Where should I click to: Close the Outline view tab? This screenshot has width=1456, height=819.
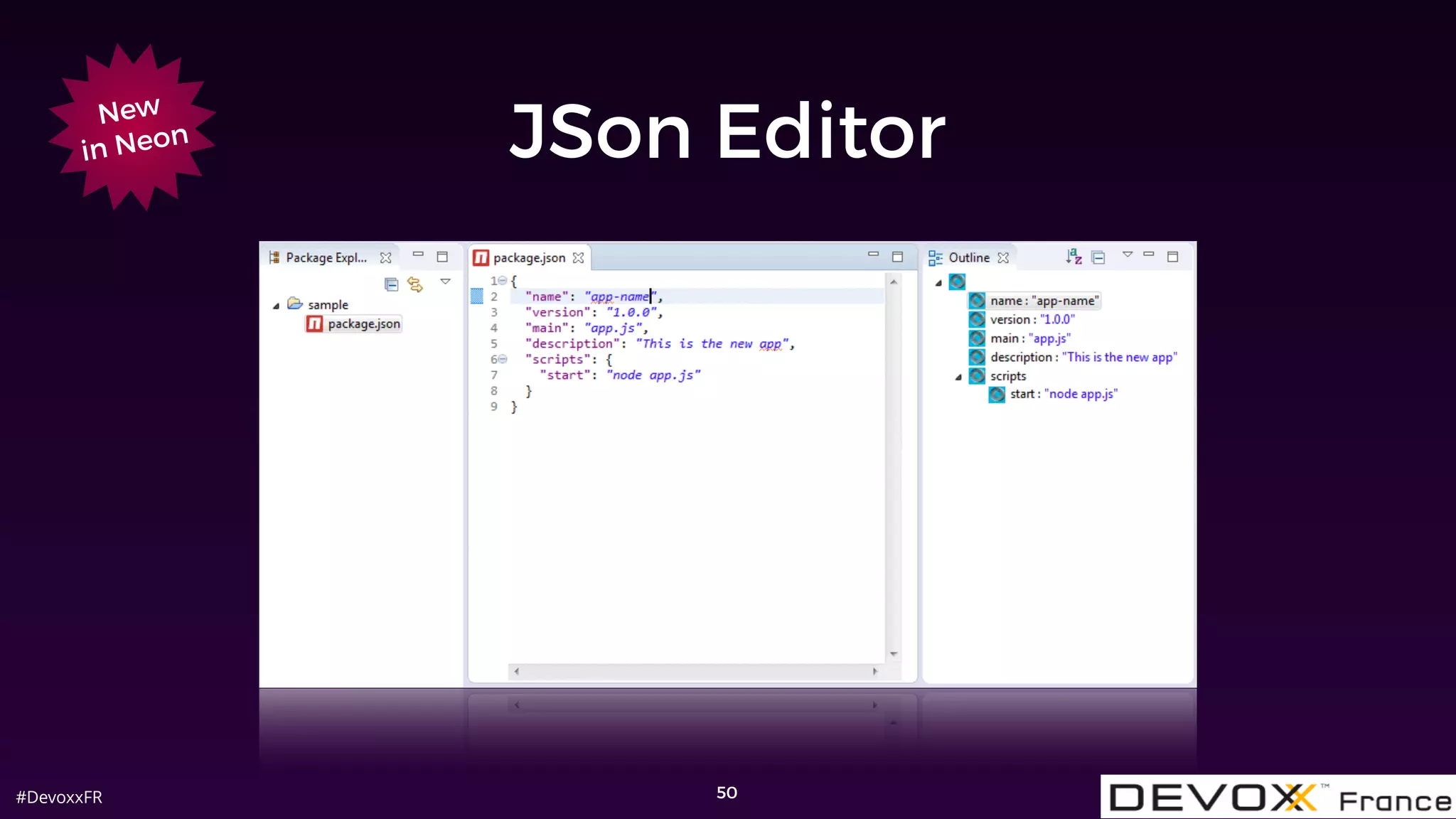[x=1003, y=257]
